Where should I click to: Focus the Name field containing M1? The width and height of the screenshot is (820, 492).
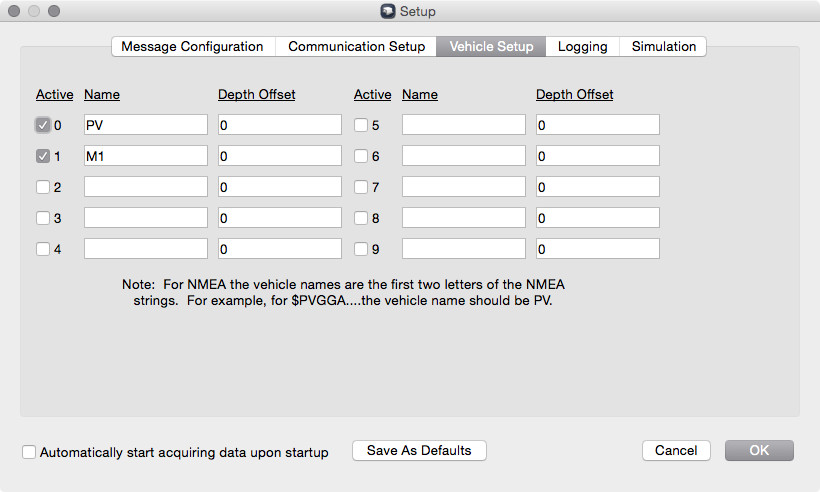click(145, 156)
